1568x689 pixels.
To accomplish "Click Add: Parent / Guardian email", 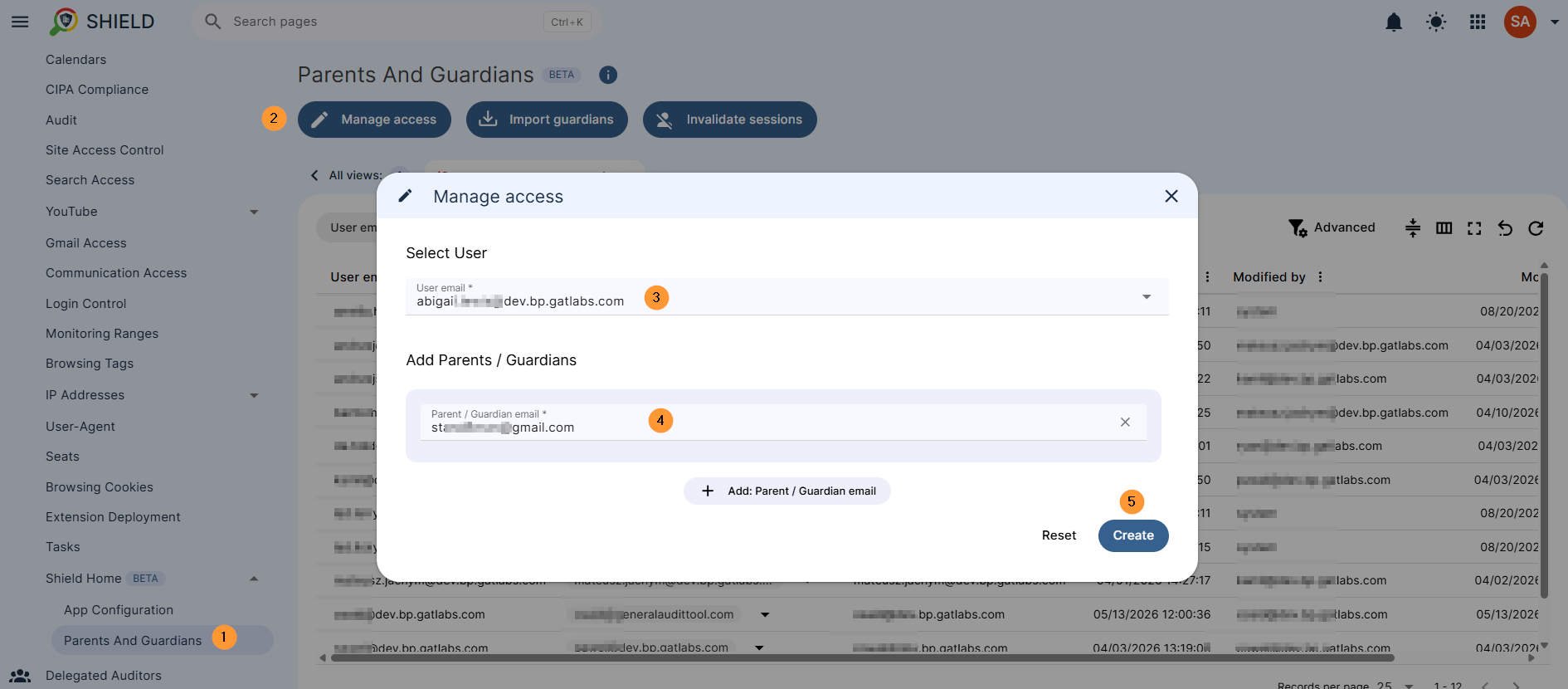I will tap(787, 491).
